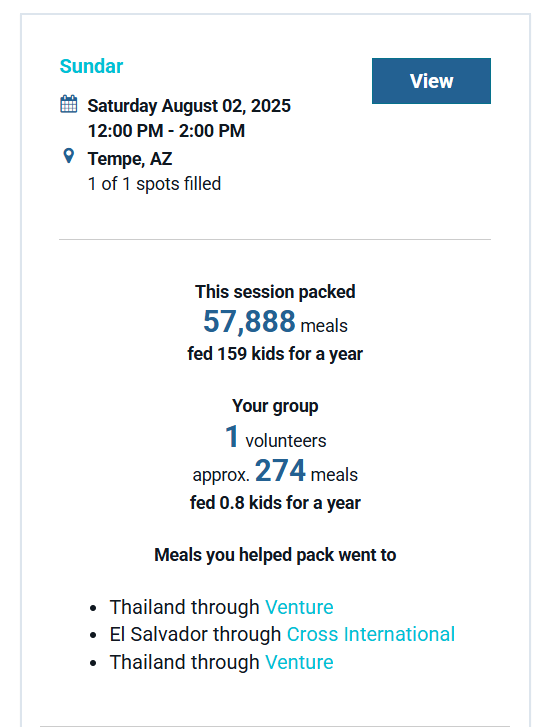Screen dimensions: 554x727
Task: Open Venture link in first Thailand bullet
Action: [x=299, y=607]
